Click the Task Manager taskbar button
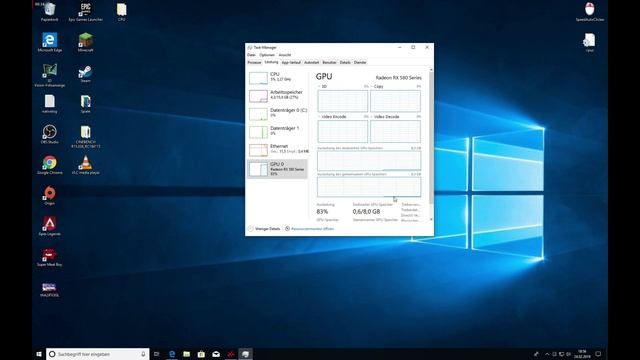 coord(245,354)
